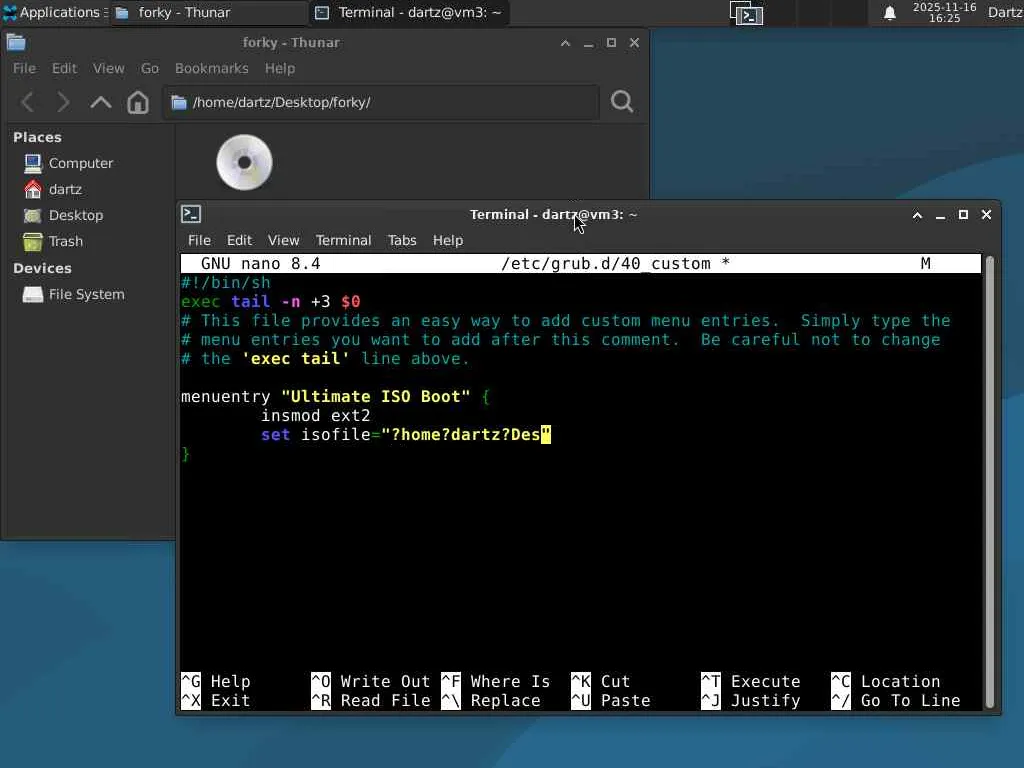Click 'exec tail -n +3 $0' line
Screen dimensions: 1024x768
click(270, 301)
